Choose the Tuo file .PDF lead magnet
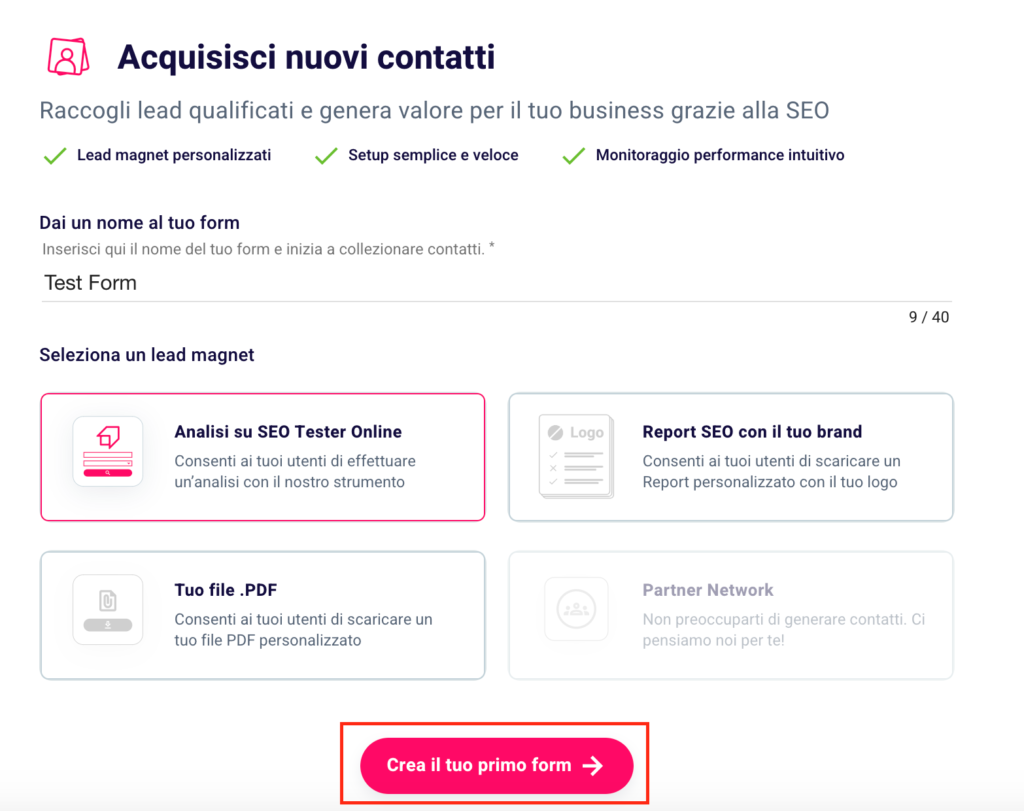The image size is (1024, 811). pyautogui.click(x=263, y=615)
